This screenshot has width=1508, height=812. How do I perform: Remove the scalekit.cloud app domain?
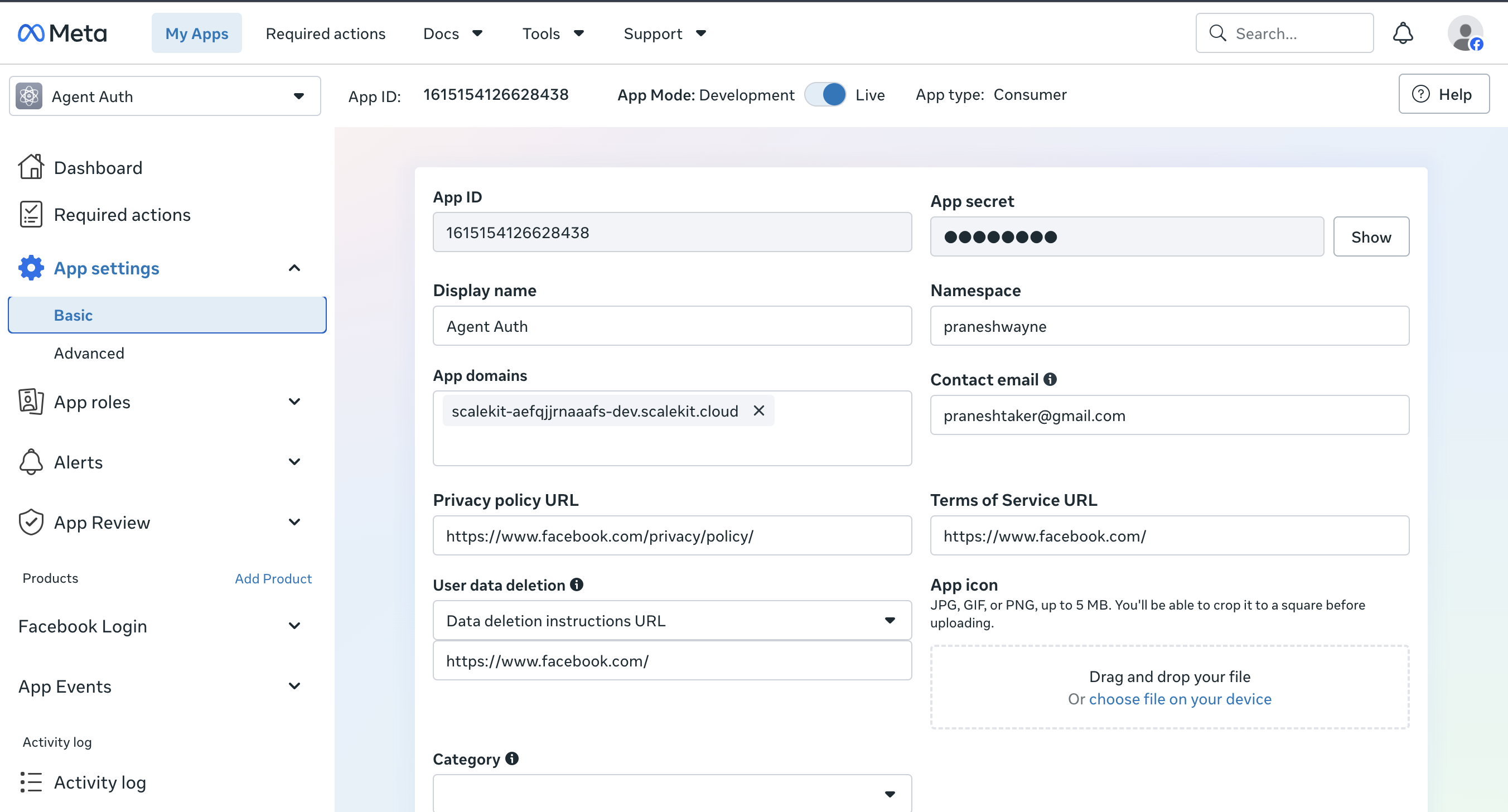(x=758, y=411)
